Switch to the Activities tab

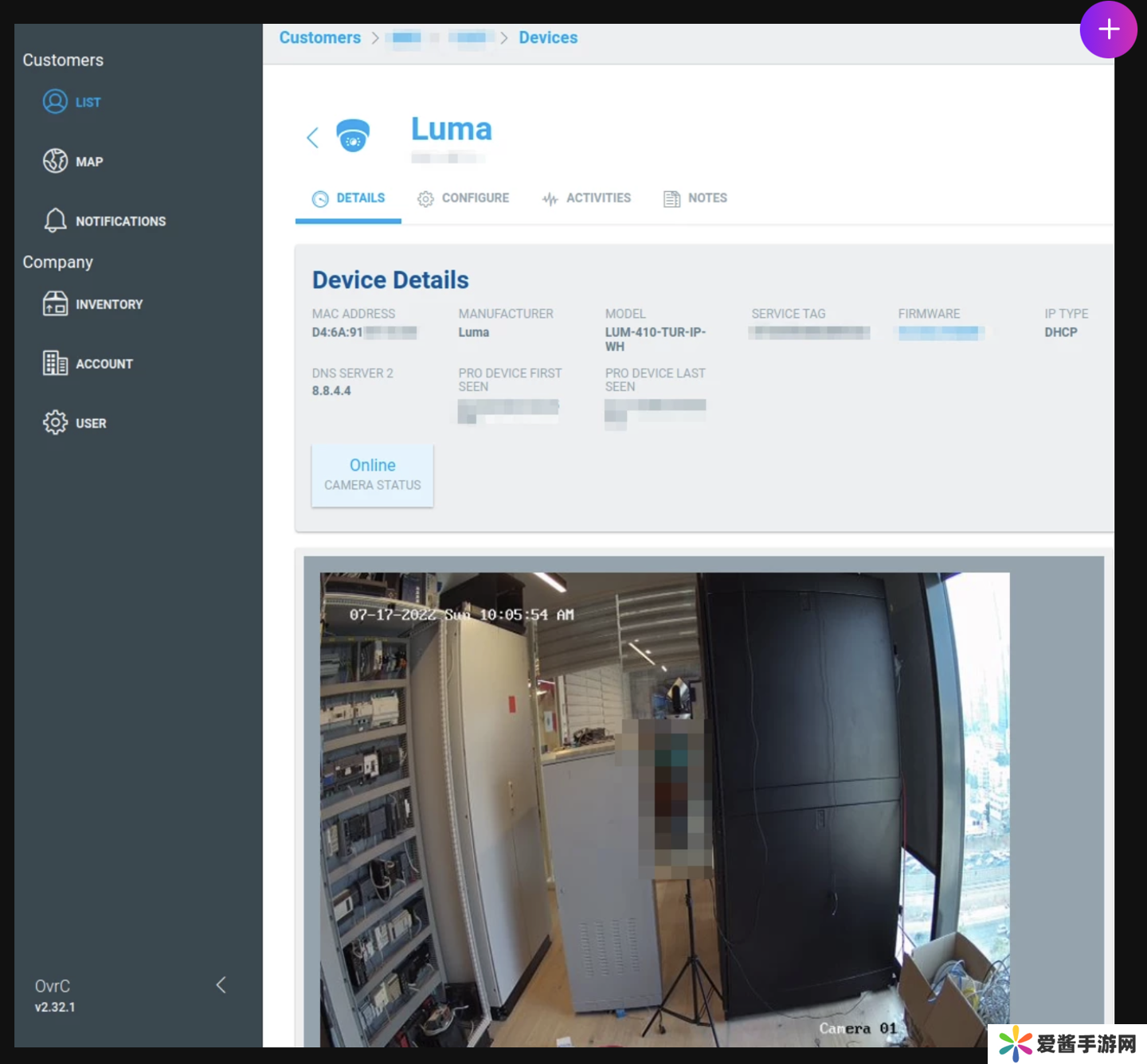[x=586, y=198]
